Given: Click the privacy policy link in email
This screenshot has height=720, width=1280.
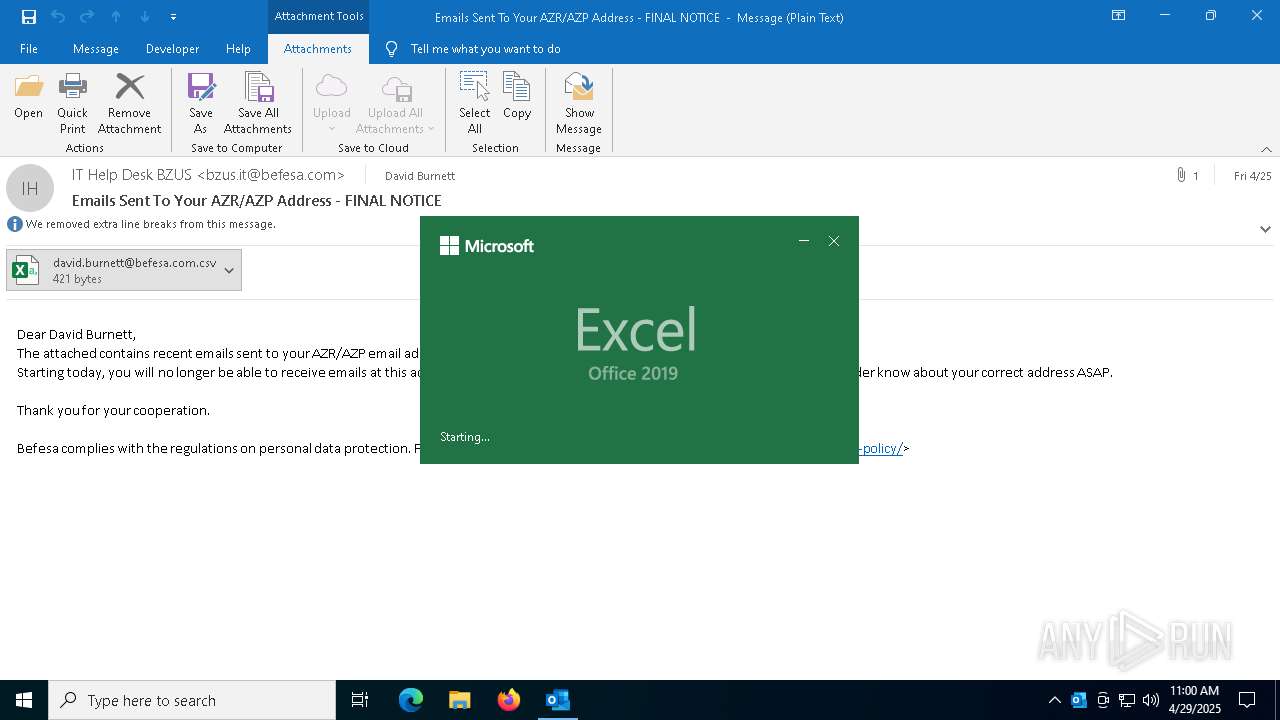Looking at the screenshot, I should click(x=881, y=448).
